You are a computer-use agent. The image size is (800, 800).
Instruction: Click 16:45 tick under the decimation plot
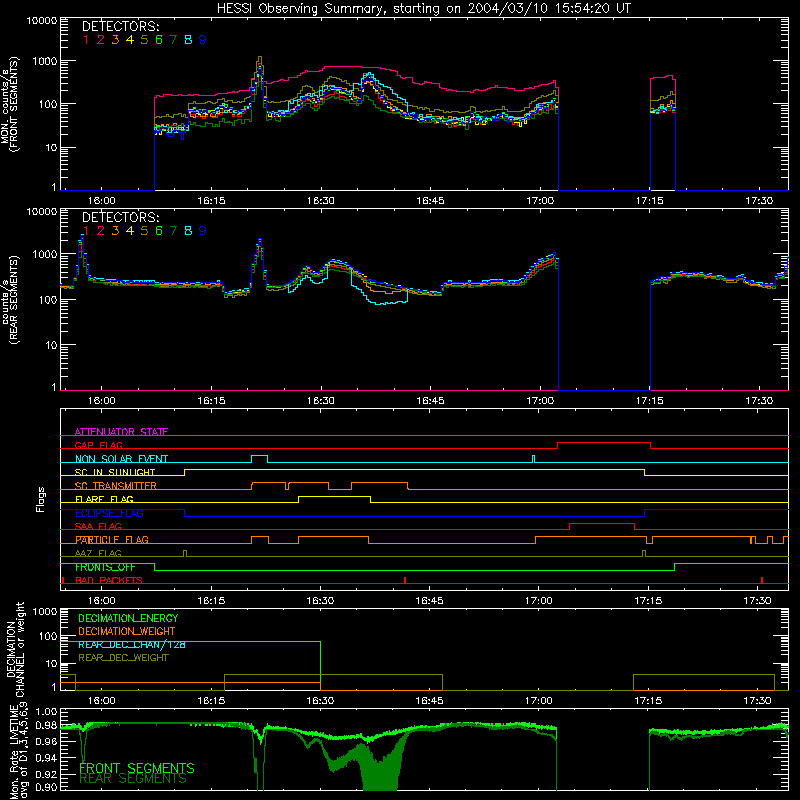pyautogui.click(x=429, y=701)
